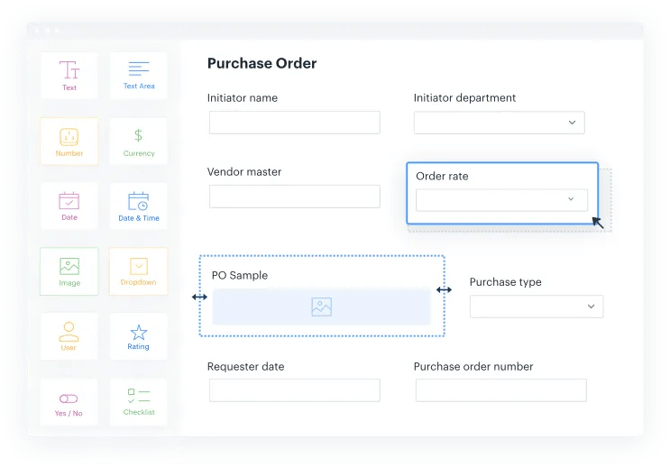Focus the Vendor master input field
Screen dimensions: 670x467
(294, 197)
